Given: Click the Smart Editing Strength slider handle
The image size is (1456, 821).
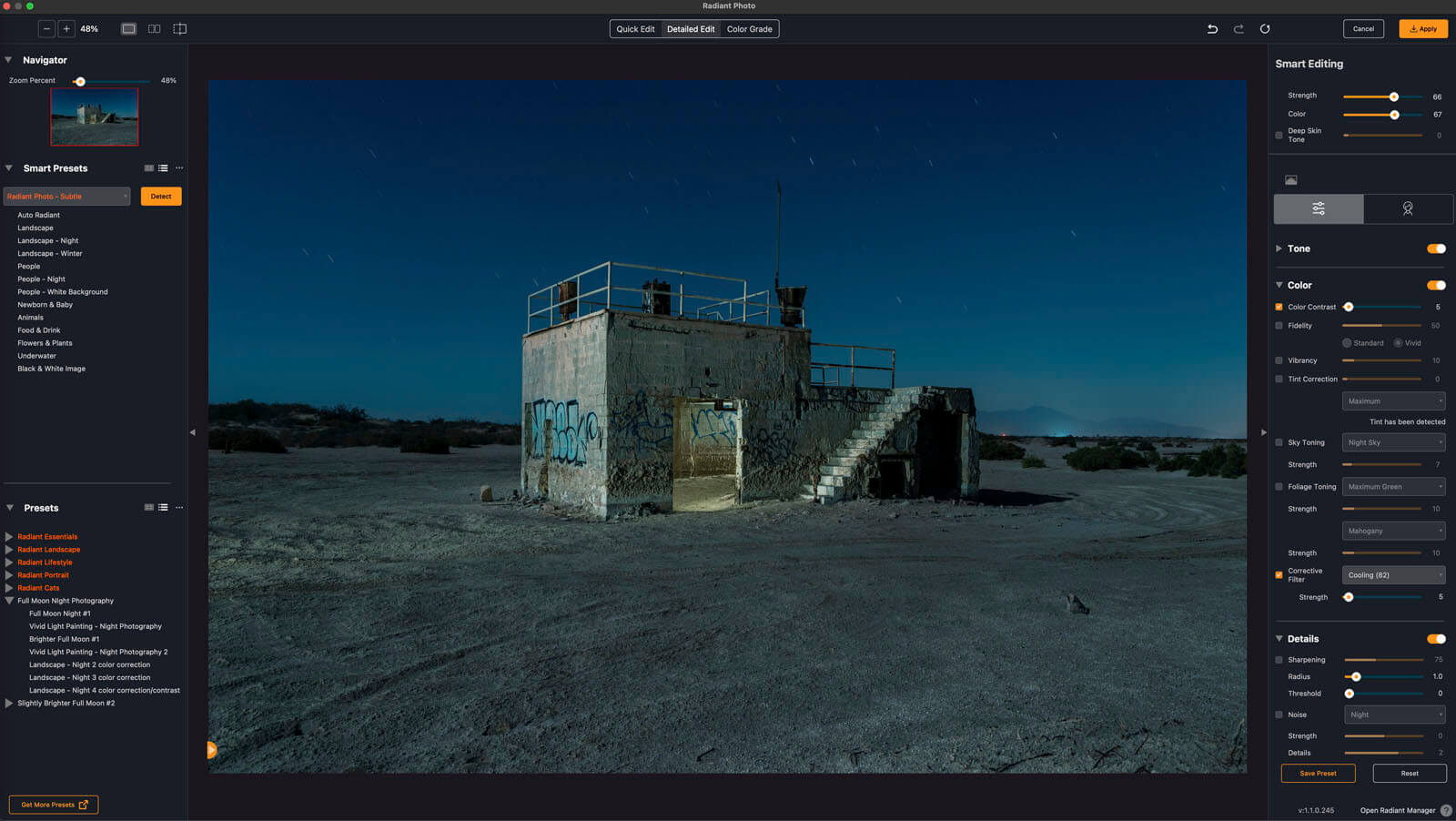Looking at the screenshot, I should (x=1393, y=96).
